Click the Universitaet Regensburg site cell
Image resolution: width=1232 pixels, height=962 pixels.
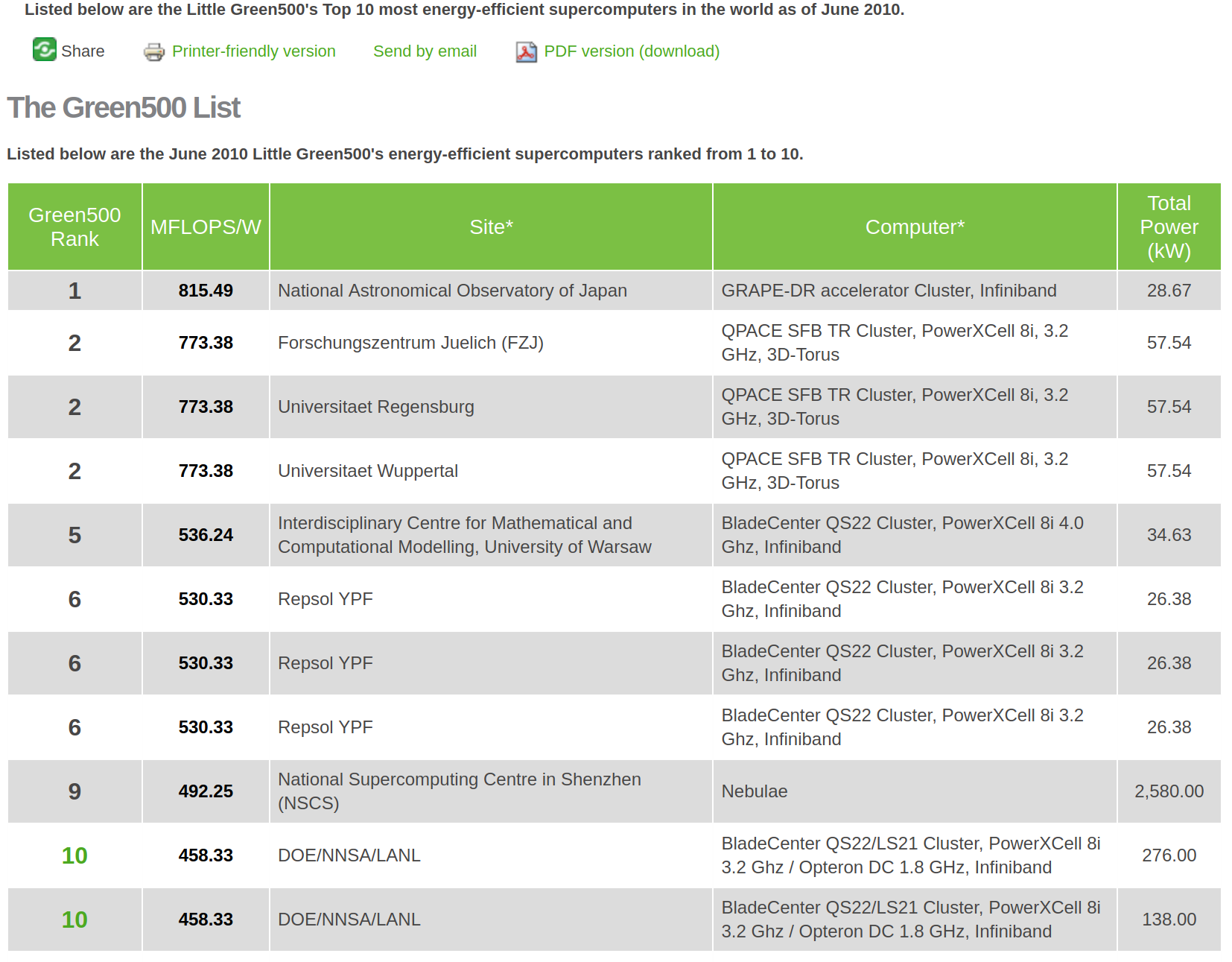375,407
